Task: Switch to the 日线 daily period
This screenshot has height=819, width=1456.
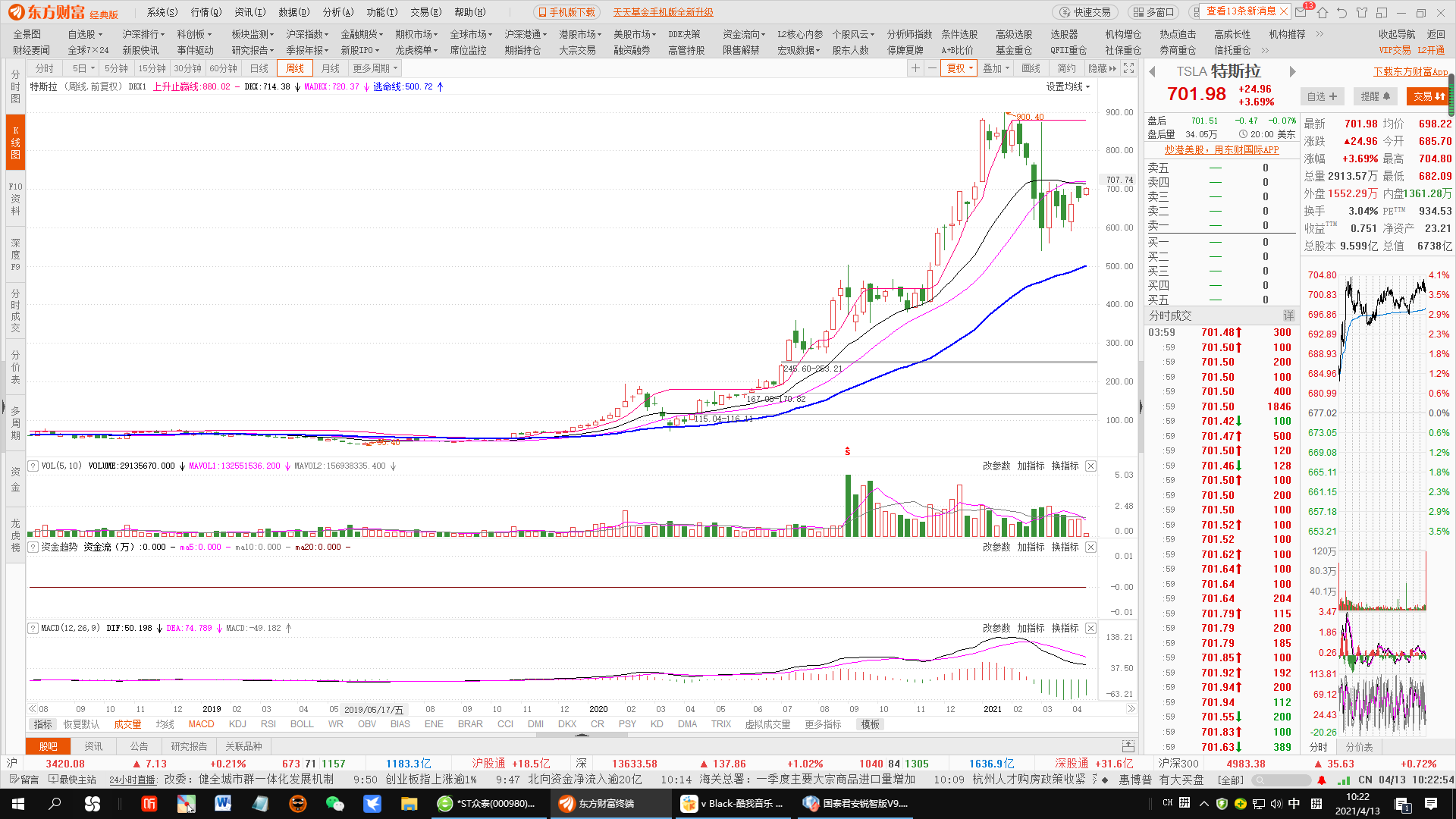Action: pos(259,68)
